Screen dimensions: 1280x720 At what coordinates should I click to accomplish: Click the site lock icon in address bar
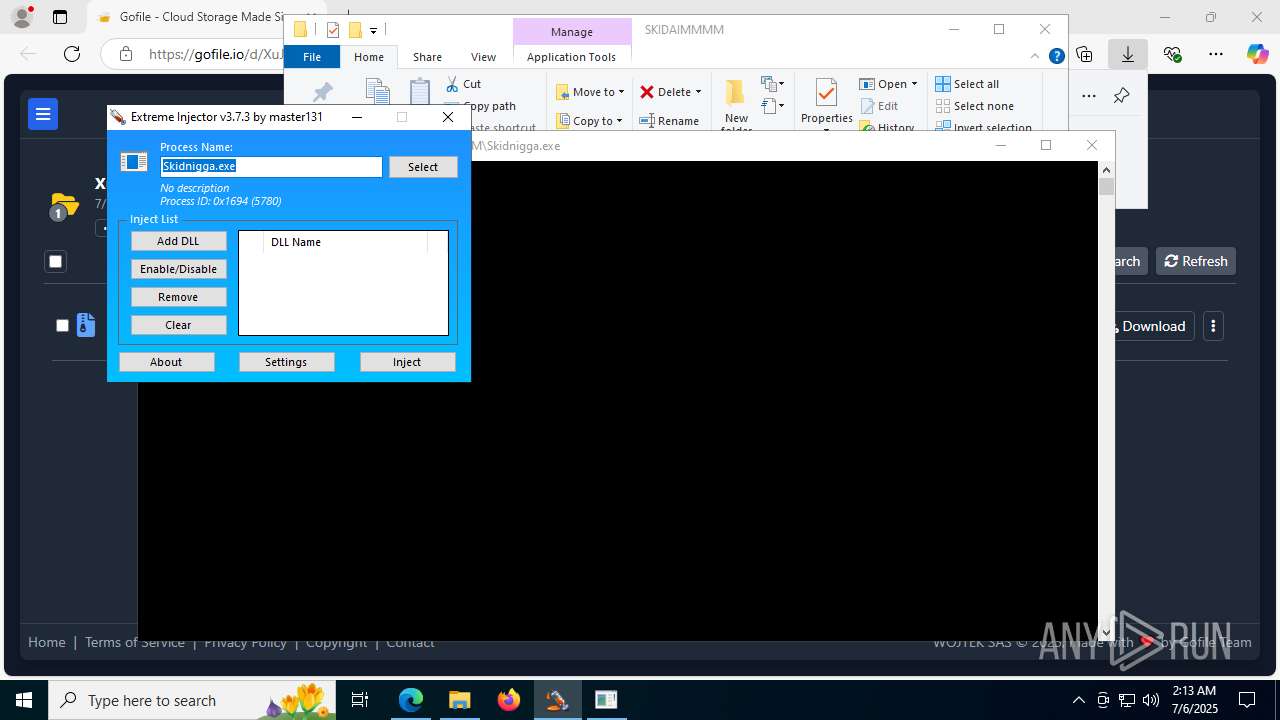click(x=125, y=54)
